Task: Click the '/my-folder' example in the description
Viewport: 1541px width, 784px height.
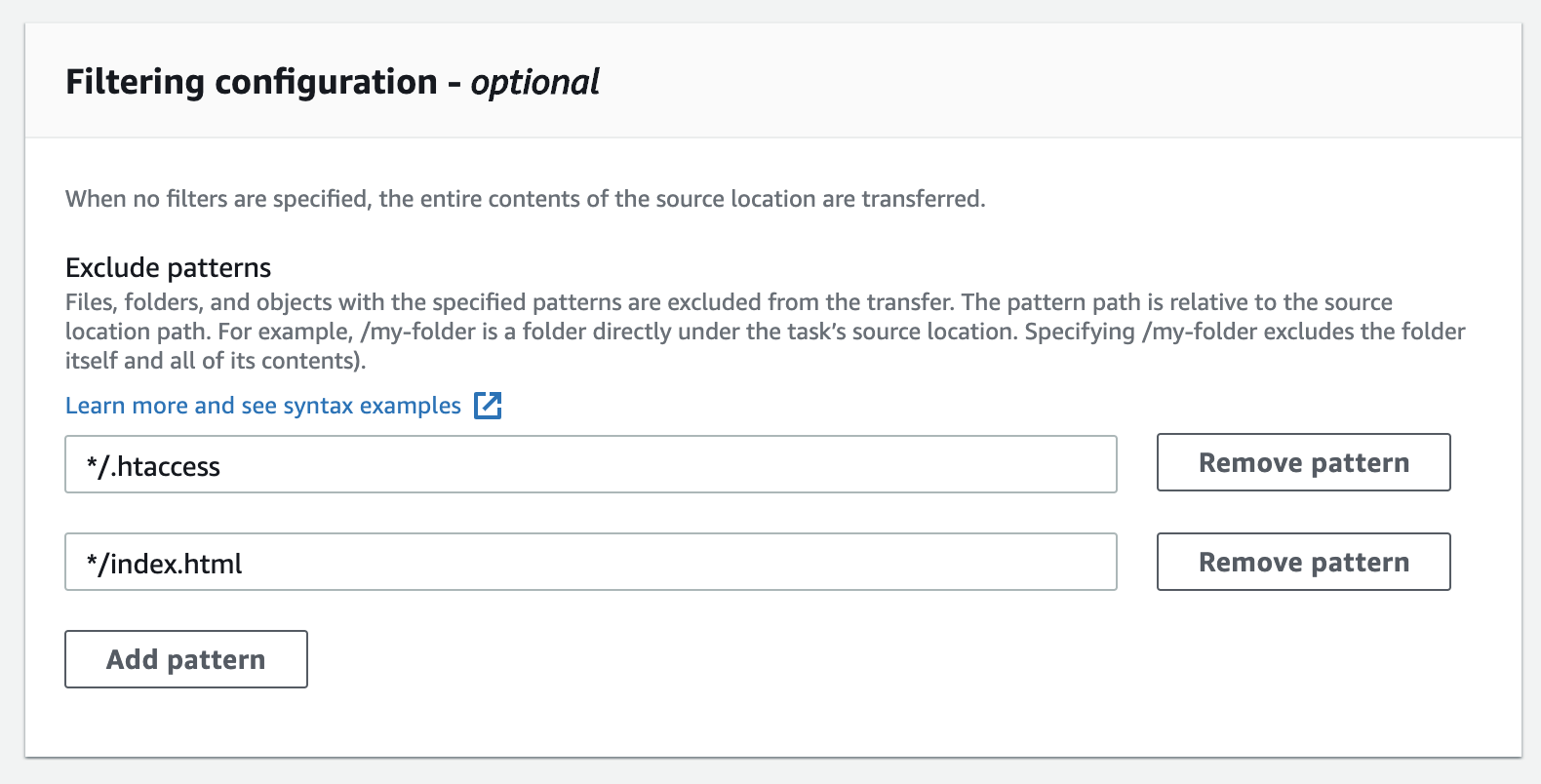Action: (x=418, y=333)
